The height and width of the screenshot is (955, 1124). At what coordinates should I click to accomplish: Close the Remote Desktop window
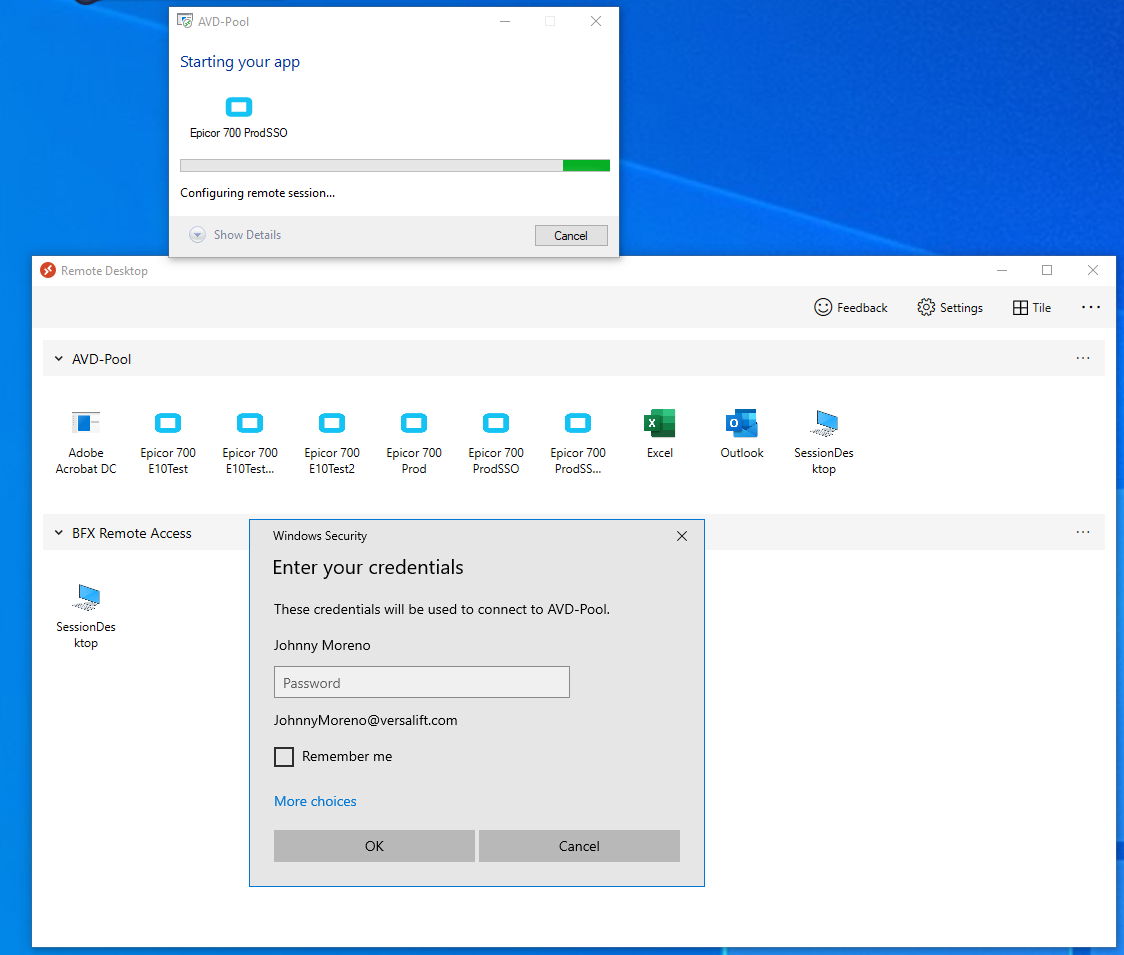pos(1092,270)
